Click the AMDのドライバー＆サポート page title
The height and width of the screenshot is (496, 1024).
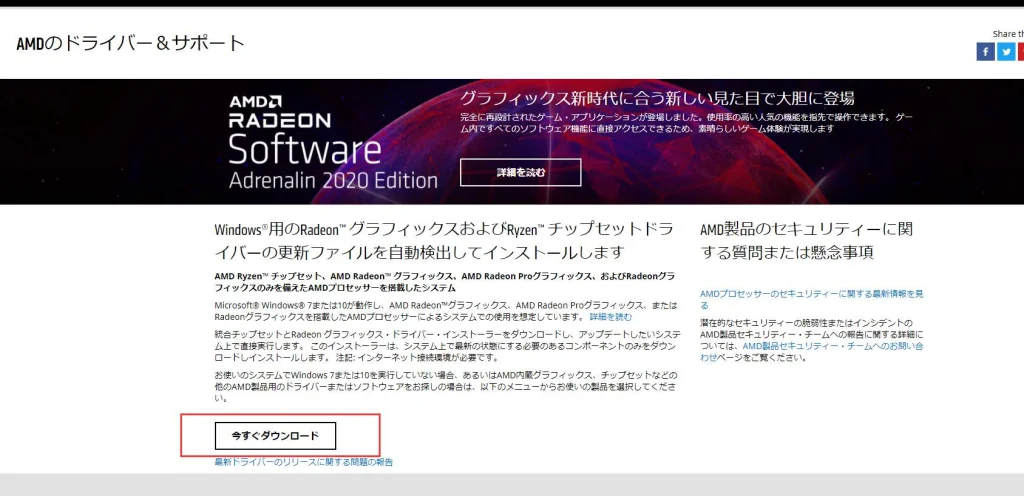click(x=131, y=43)
